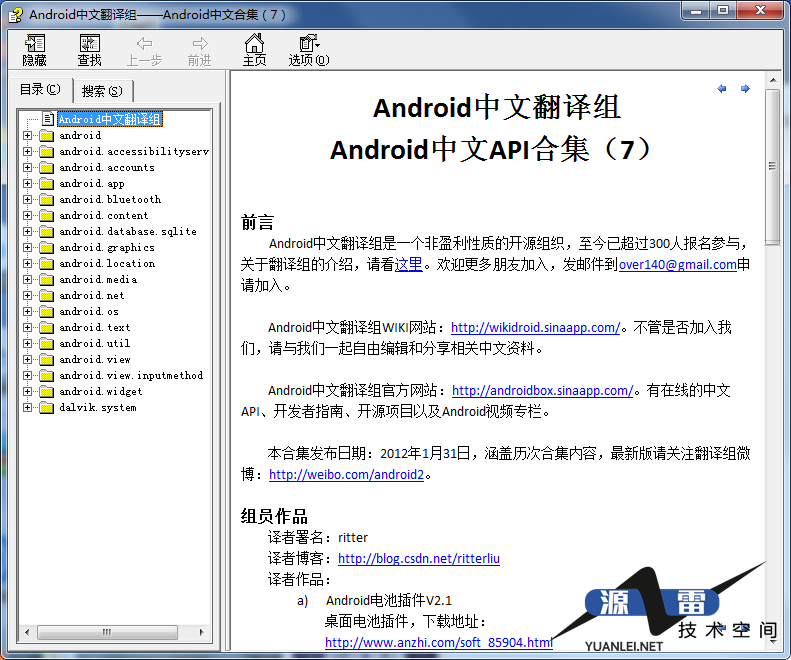Expand the android.util node
The height and width of the screenshot is (660, 791).
click(x=27, y=344)
